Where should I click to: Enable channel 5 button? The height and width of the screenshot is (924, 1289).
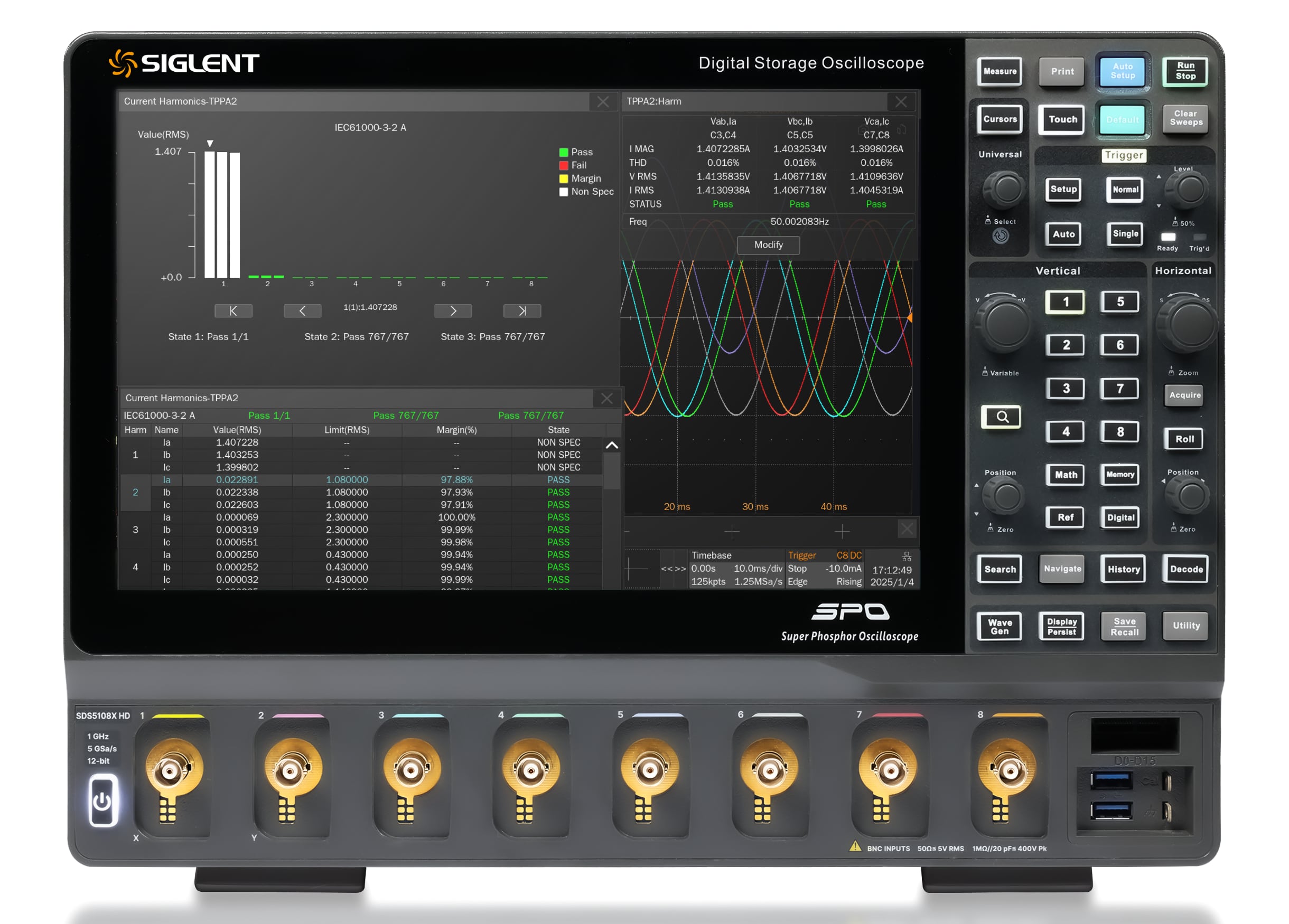tap(1119, 302)
